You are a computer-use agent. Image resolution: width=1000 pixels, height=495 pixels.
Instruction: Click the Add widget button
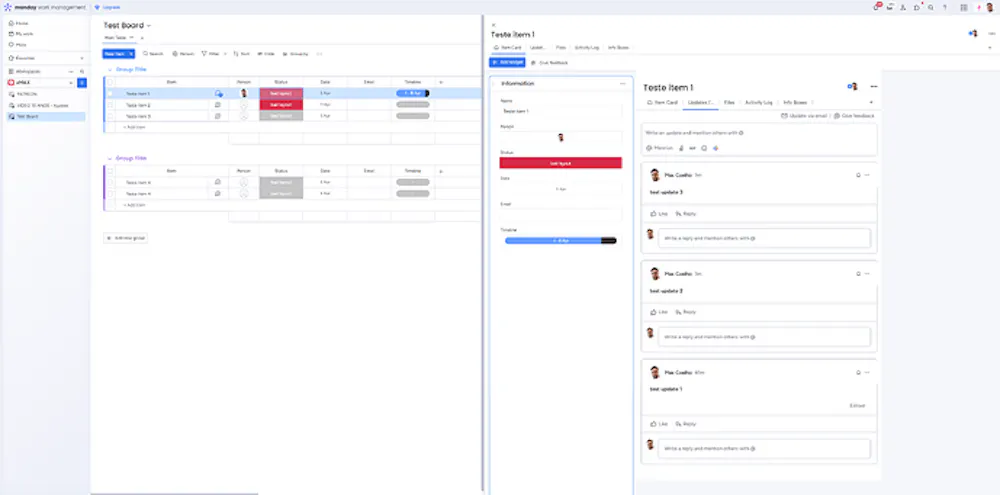(507, 63)
